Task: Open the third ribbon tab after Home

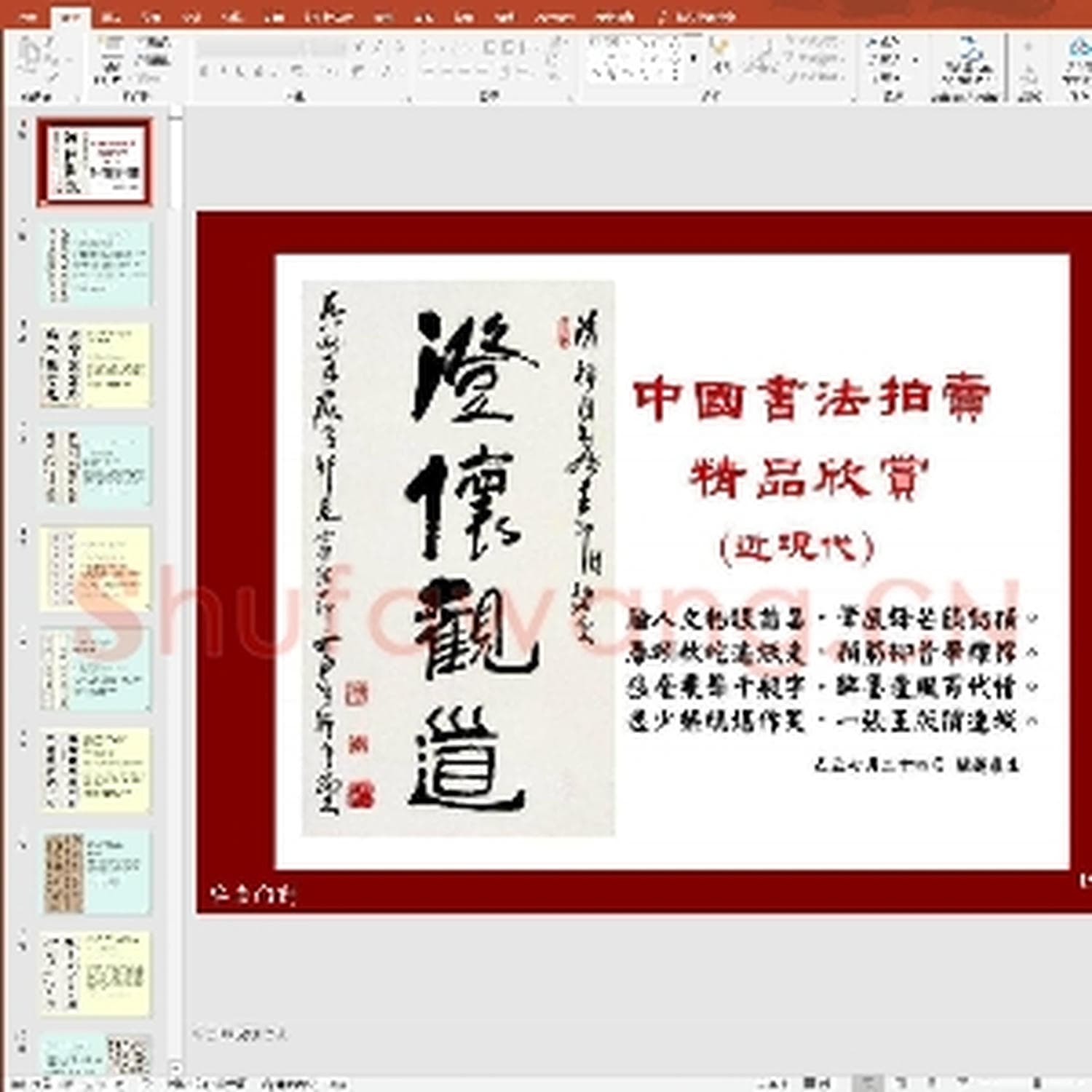Action: [x=192, y=16]
